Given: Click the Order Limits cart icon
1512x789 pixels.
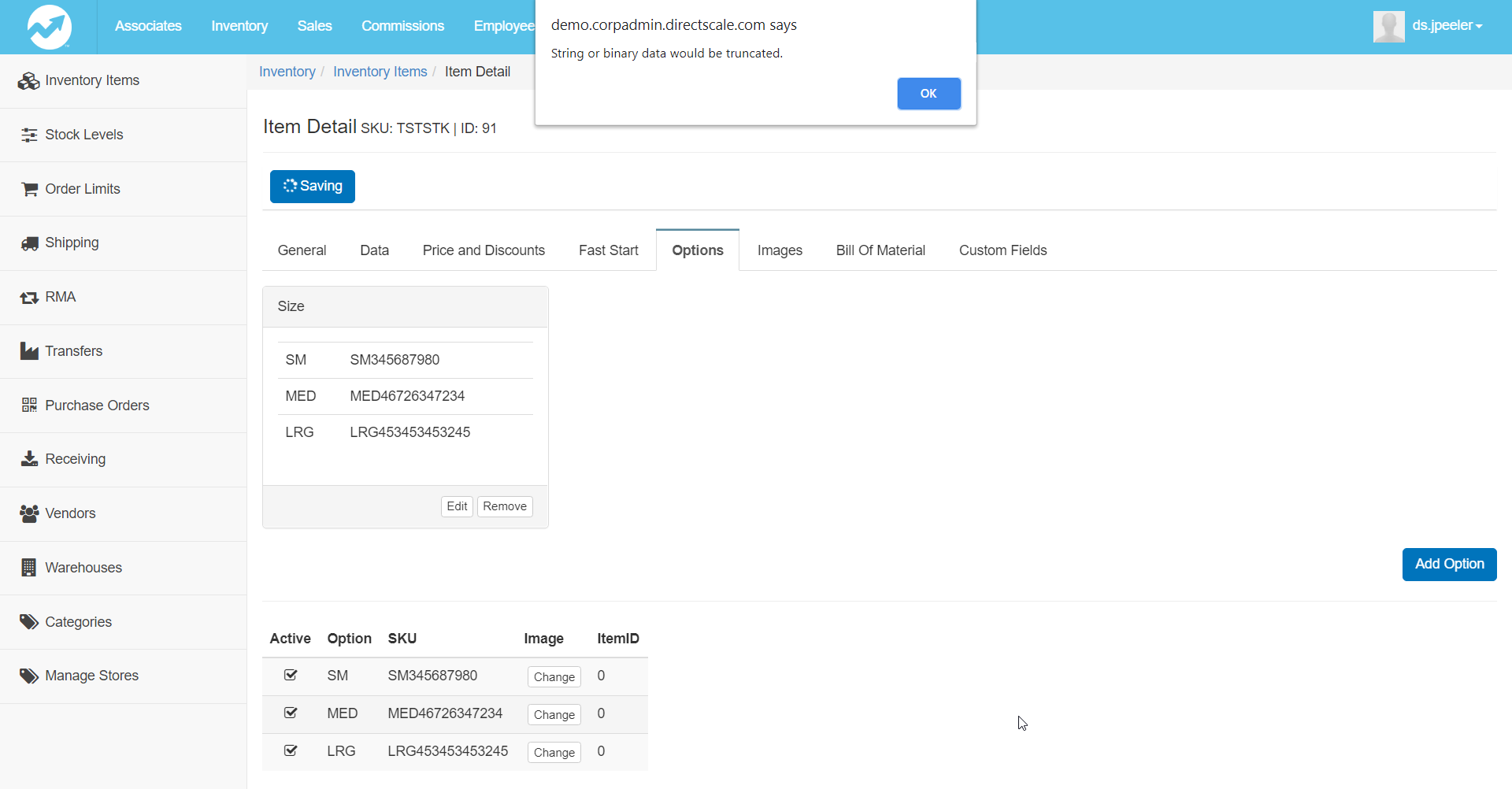Looking at the screenshot, I should coord(29,189).
